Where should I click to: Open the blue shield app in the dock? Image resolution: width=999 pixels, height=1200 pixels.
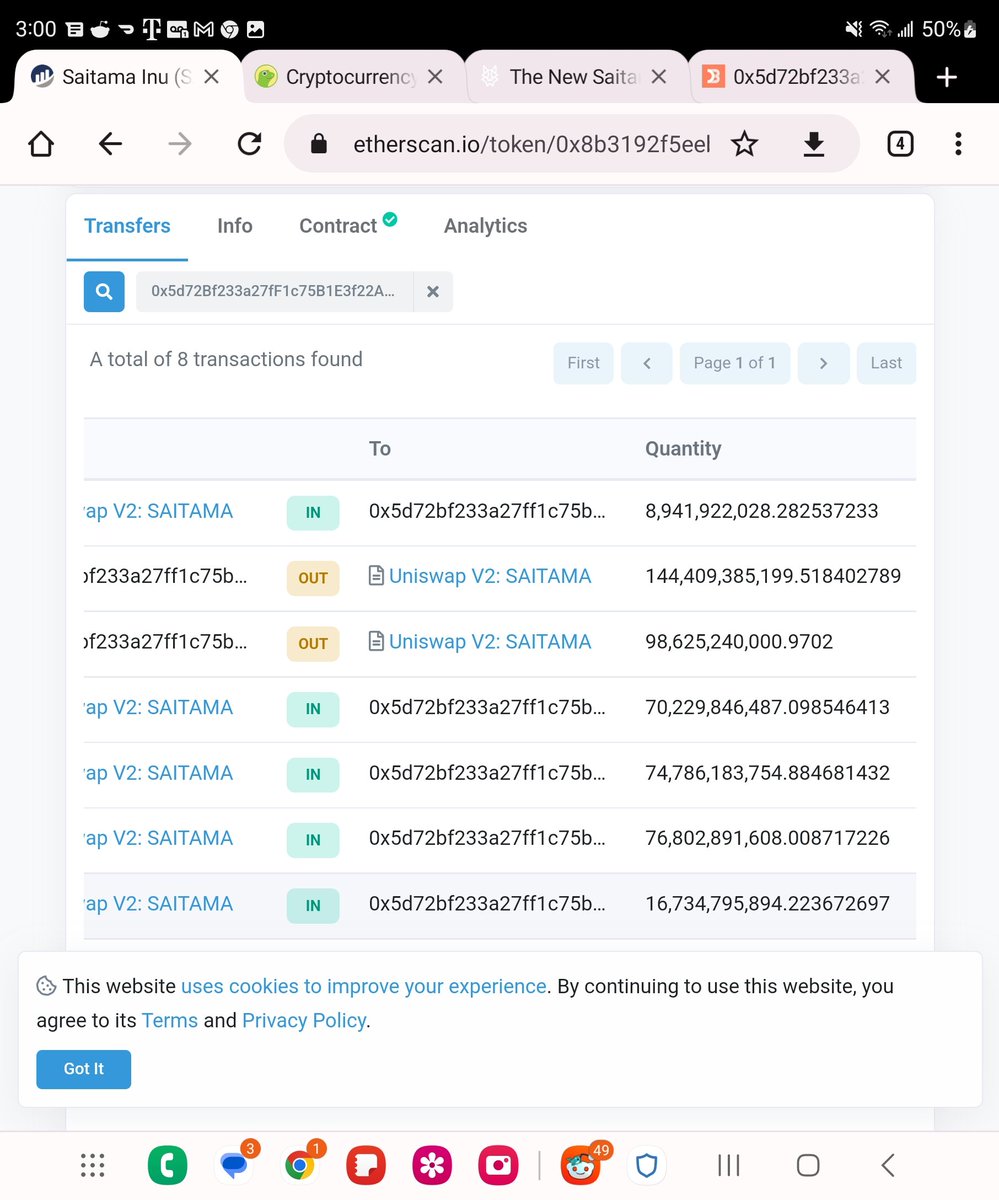coord(648,1165)
